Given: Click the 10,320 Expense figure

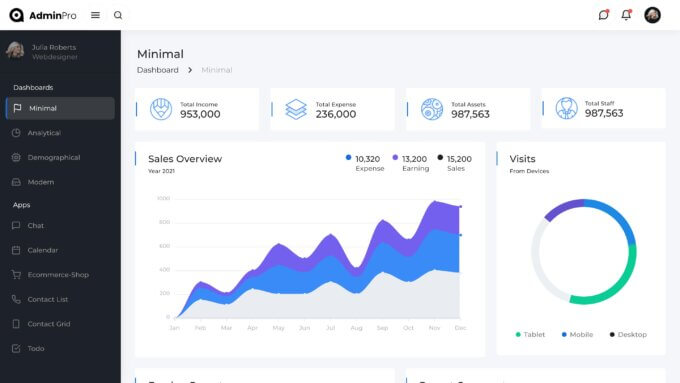Looking at the screenshot, I should pos(367,159).
